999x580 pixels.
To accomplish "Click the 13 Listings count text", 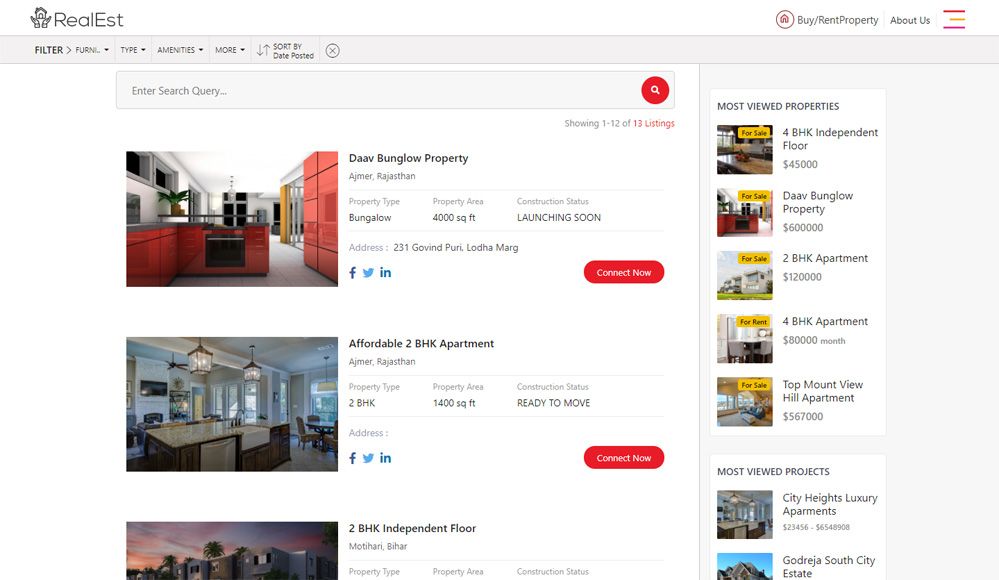I will 654,124.
